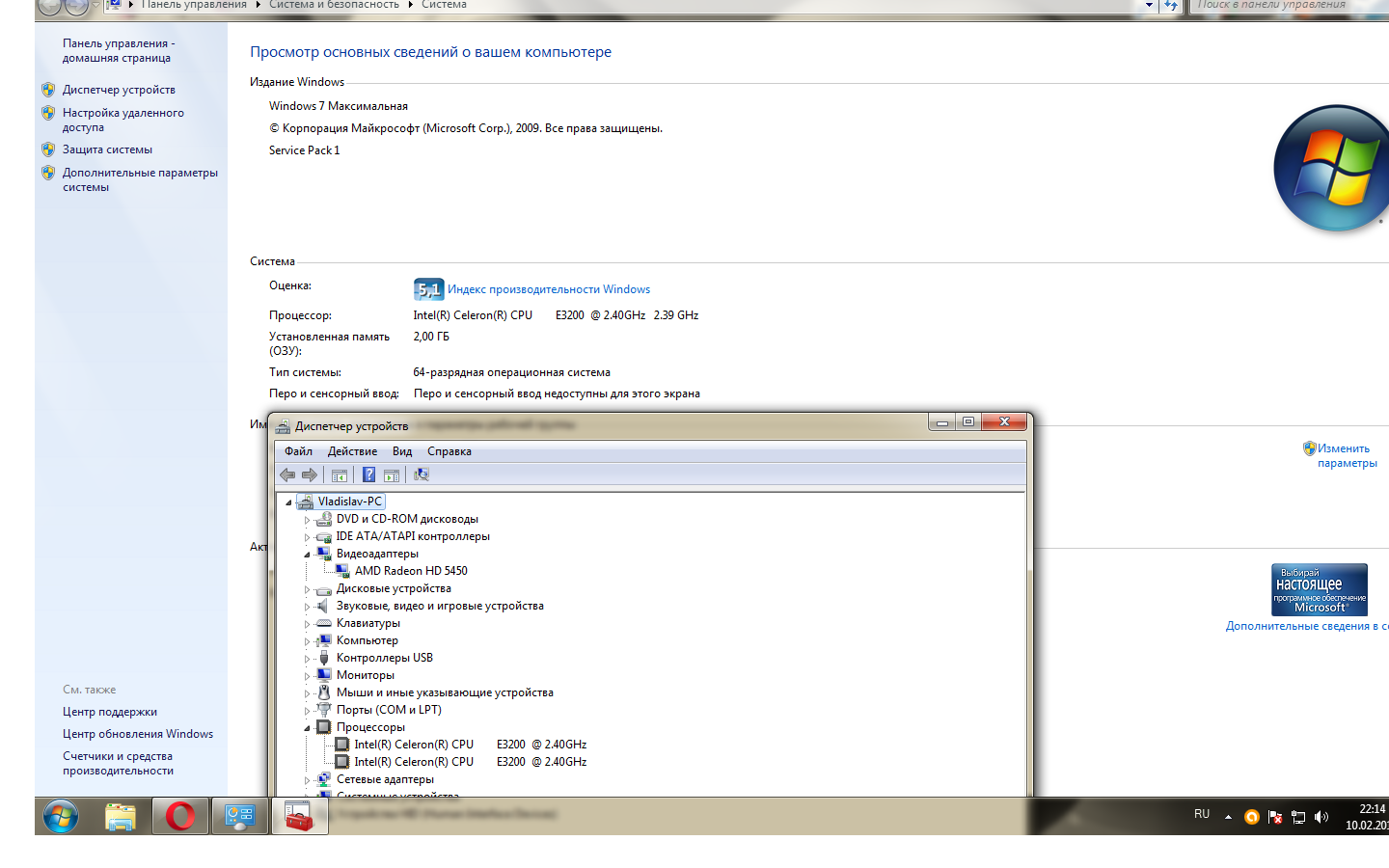Click the Изменить параметры link
Screen dimensions: 1389x868
tap(1347, 455)
